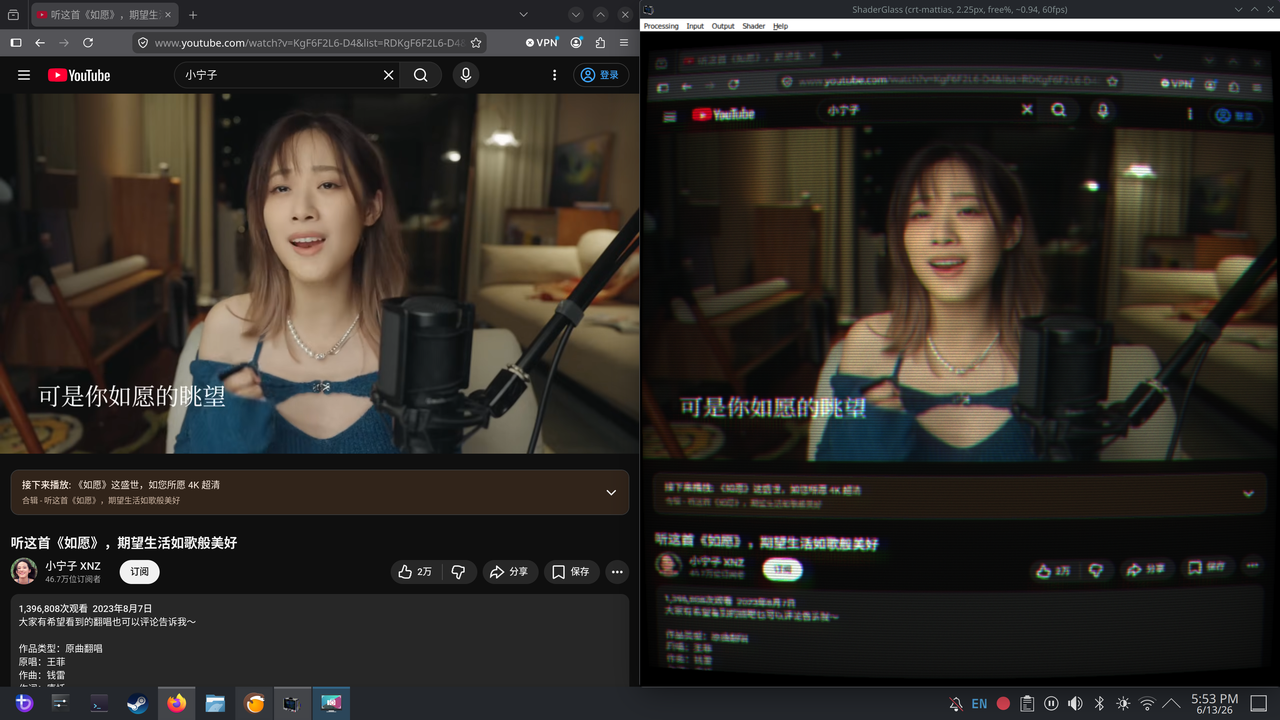The width and height of the screenshot is (1280, 720).
Task: Open the 小宁子 XNZ channel name link in Firefox
Action: 73,566
